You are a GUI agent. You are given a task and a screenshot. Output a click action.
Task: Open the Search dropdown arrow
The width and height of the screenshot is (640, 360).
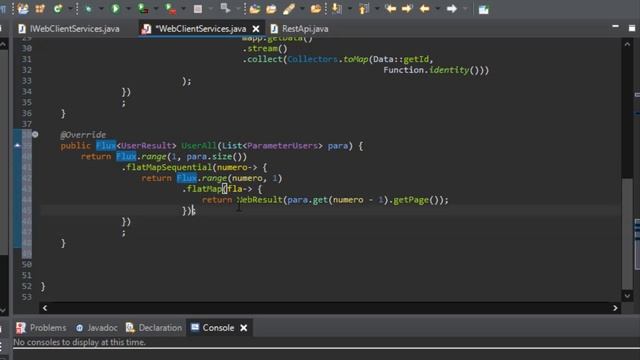coord(302,9)
